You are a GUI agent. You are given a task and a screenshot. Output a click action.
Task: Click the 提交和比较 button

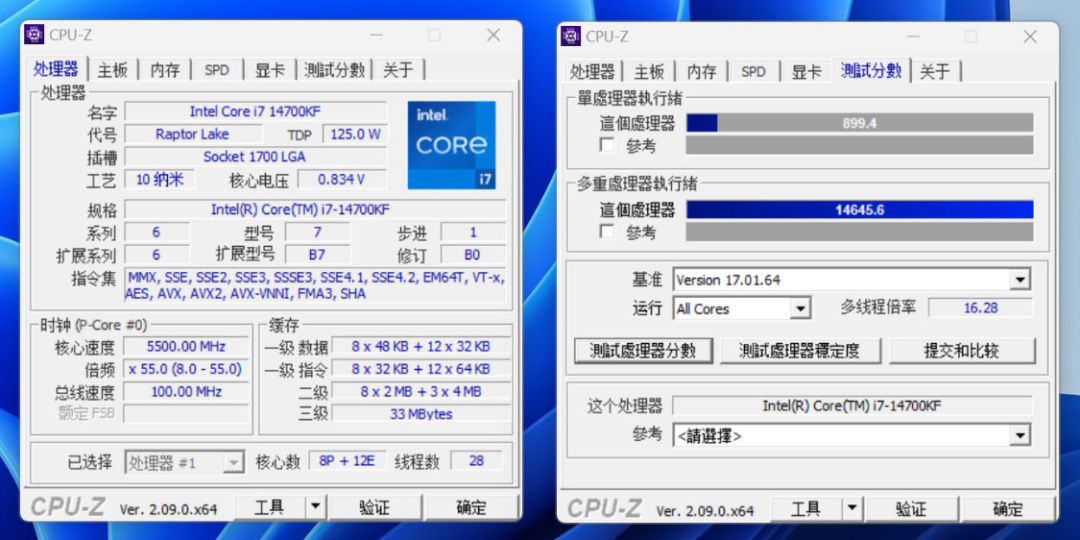click(962, 351)
